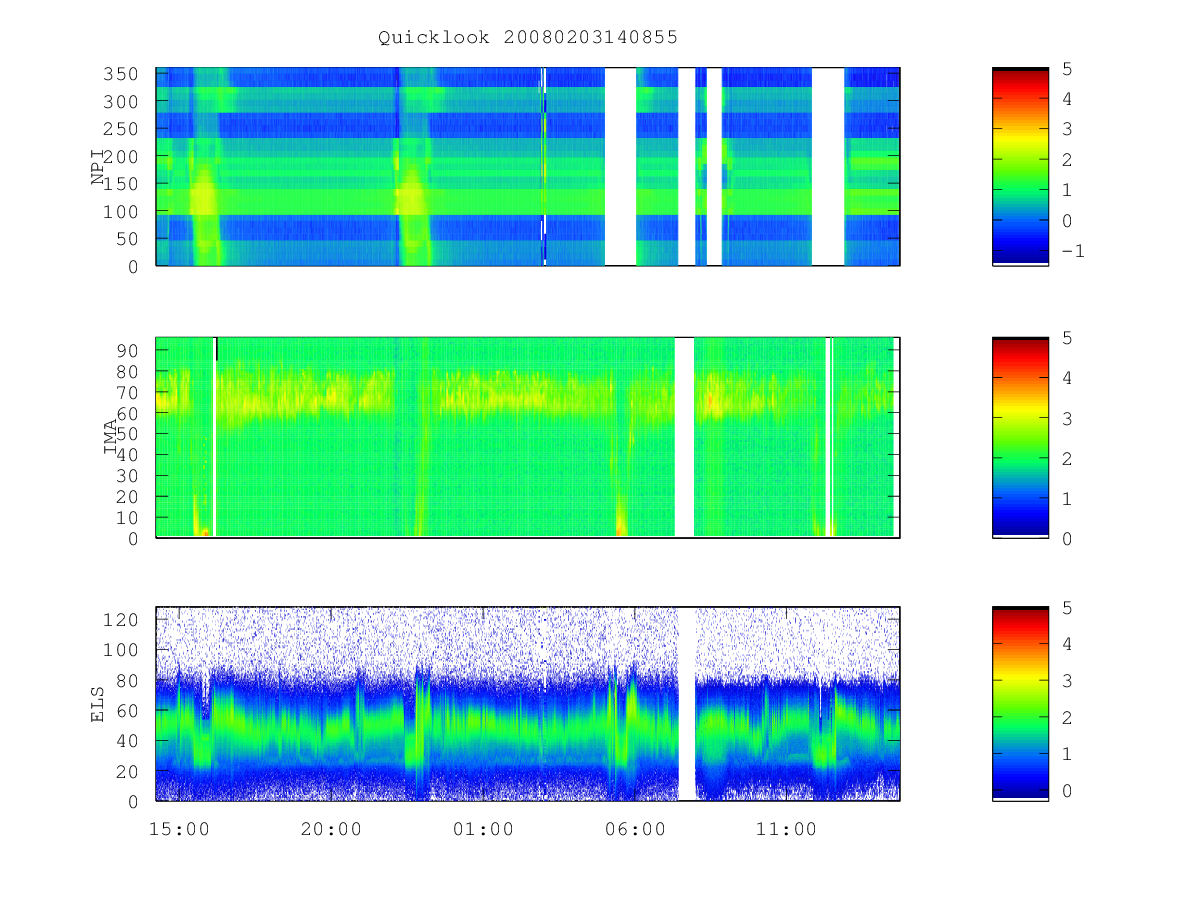1200x900 pixels.
Task: Click the NPI spectrogram panel
Action: (528, 166)
